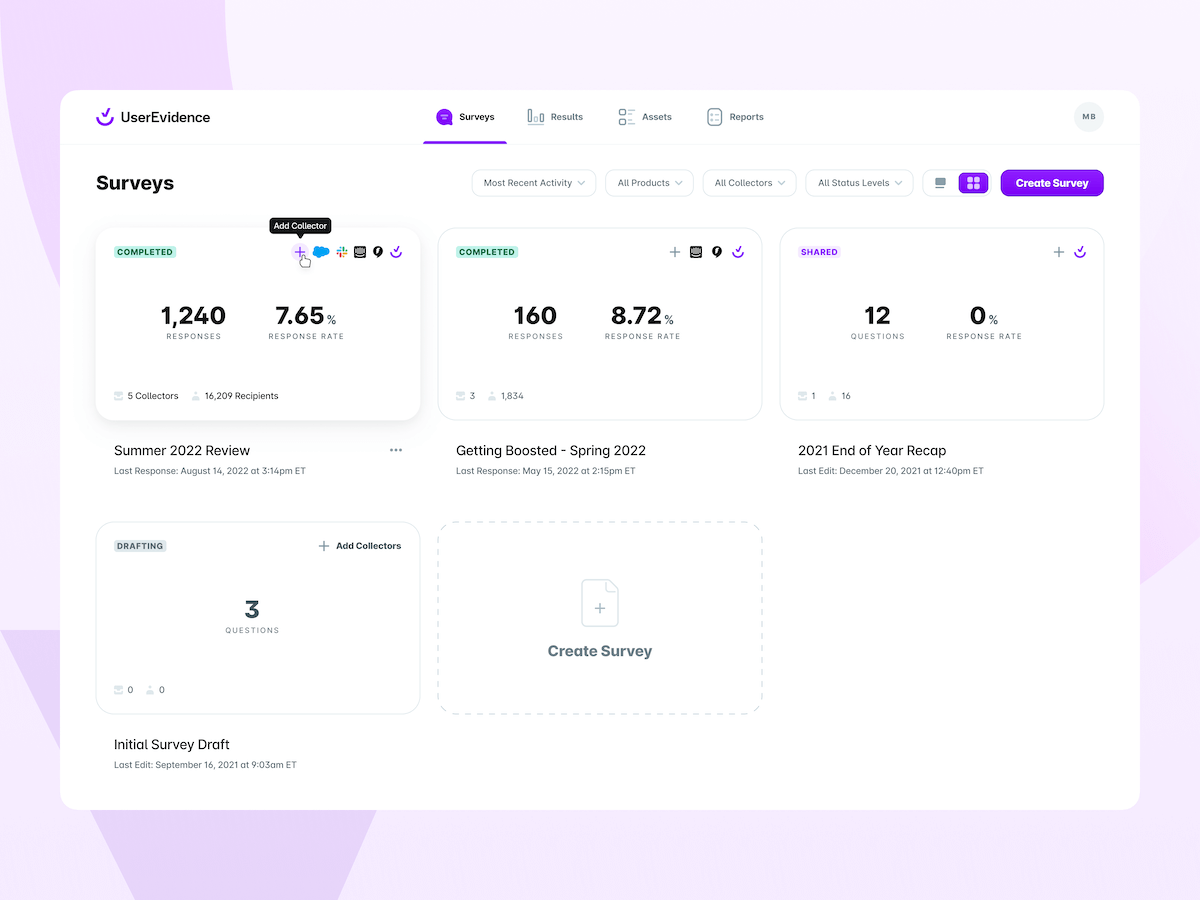Viewport: 1200px width, 900px height.
Task: Click the 5 Collectors count
Action: pyautogui.click(x=146, y=396)
